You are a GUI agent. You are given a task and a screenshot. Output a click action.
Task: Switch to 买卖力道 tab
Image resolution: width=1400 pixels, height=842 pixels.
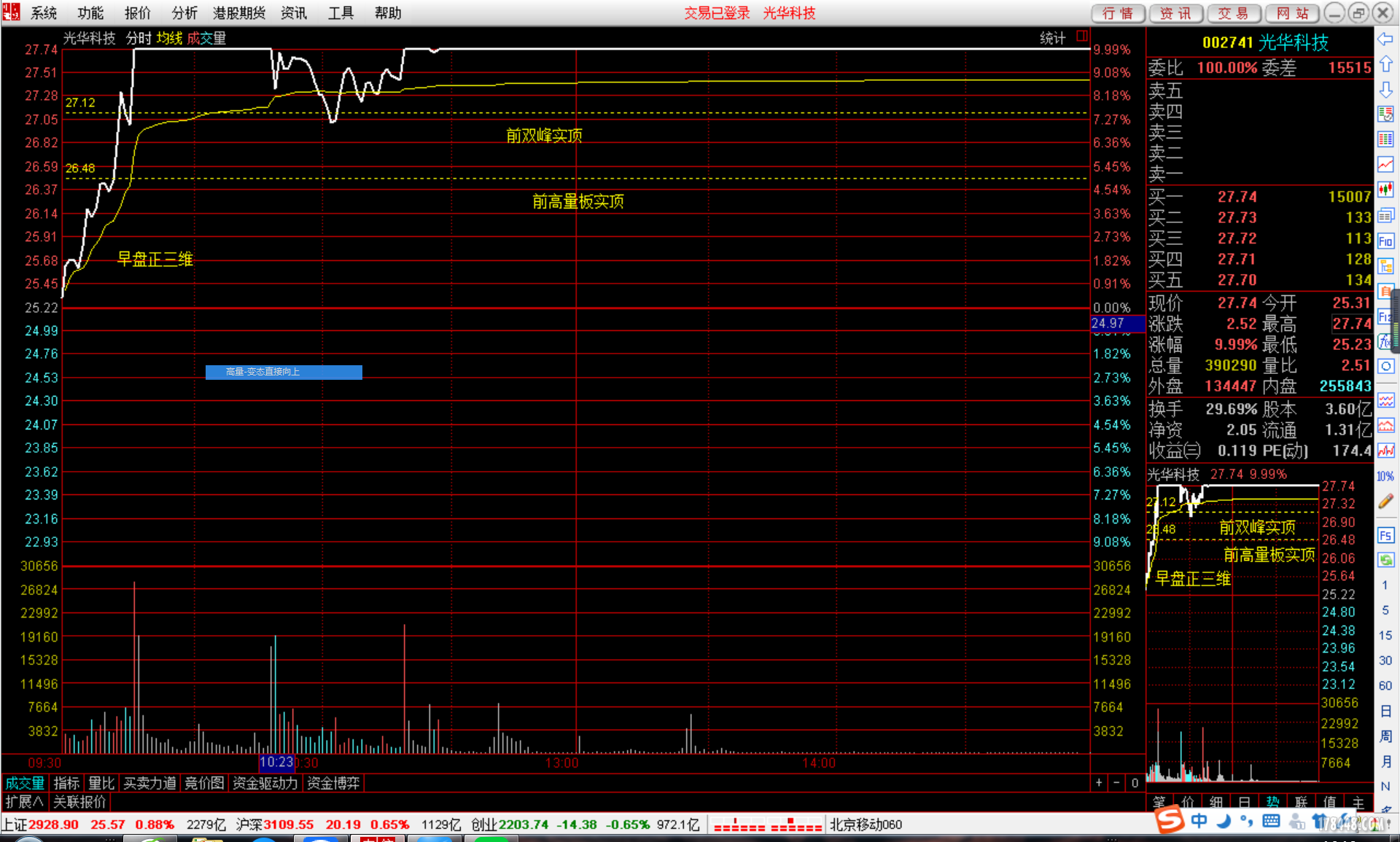coord(149,783)
